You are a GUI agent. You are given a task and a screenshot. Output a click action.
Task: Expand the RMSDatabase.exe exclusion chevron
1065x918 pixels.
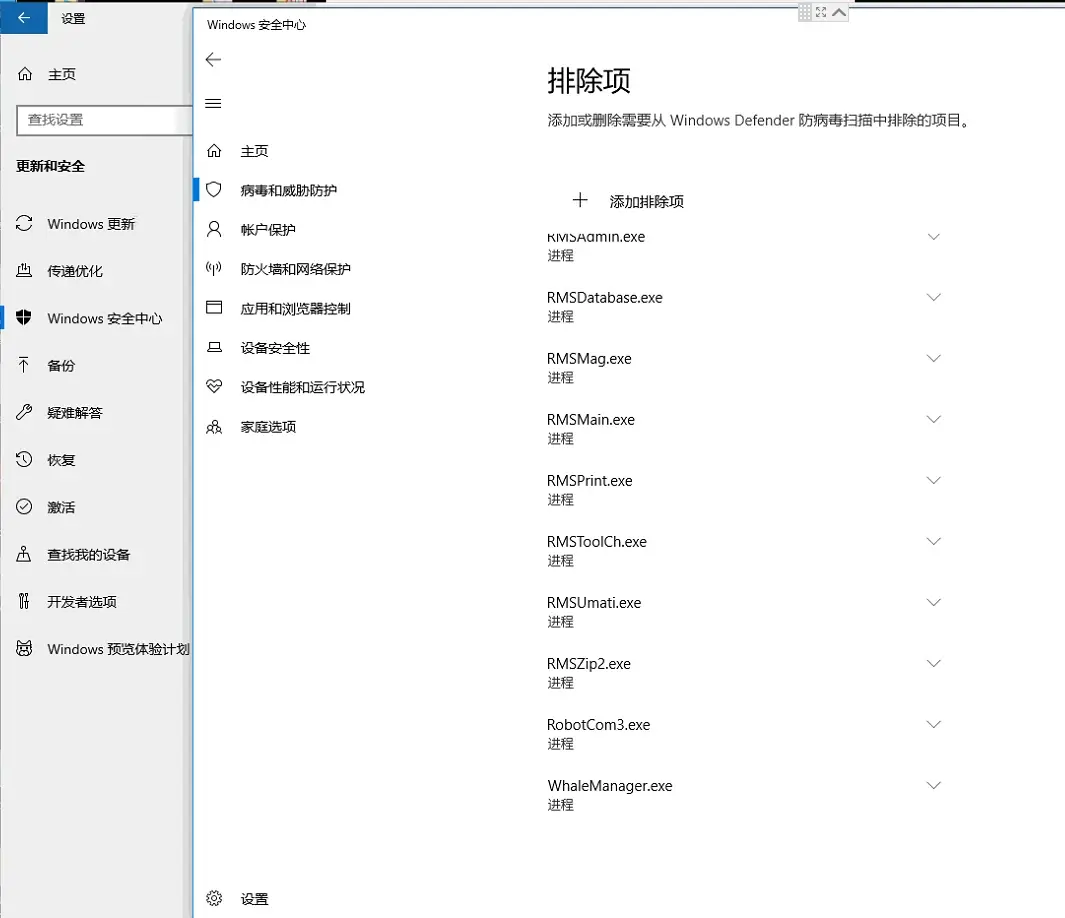click(934, 297)
